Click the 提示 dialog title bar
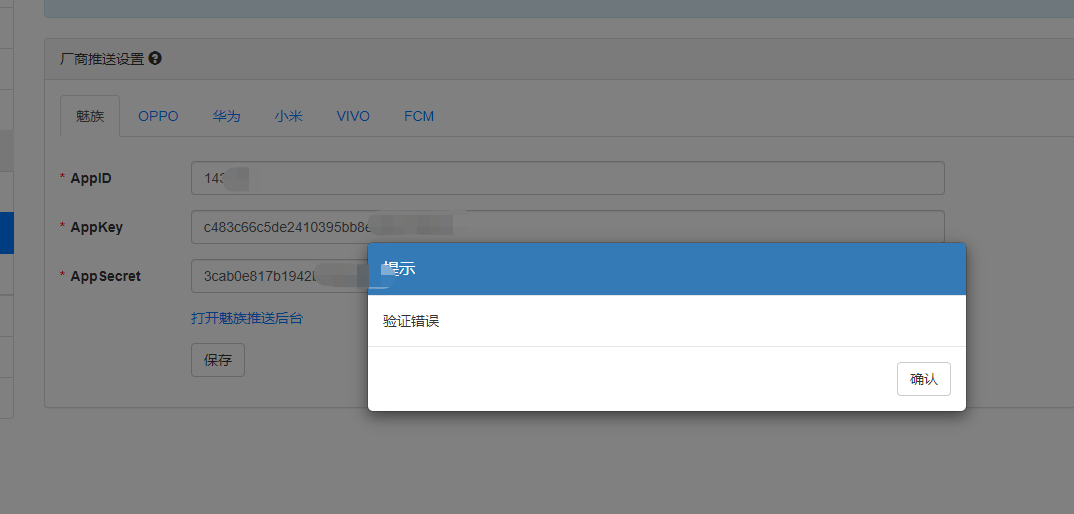 [x=666, y=269]
